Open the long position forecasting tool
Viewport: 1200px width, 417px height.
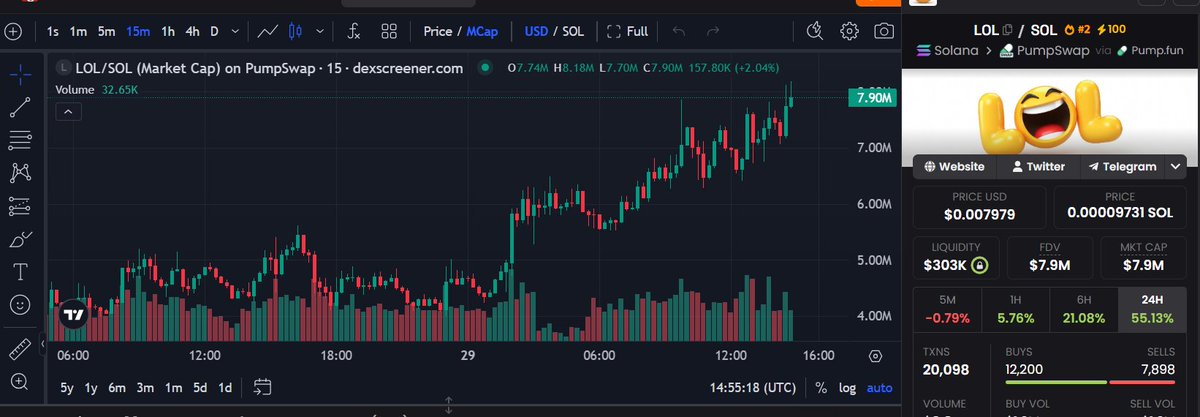pos(20,207)
